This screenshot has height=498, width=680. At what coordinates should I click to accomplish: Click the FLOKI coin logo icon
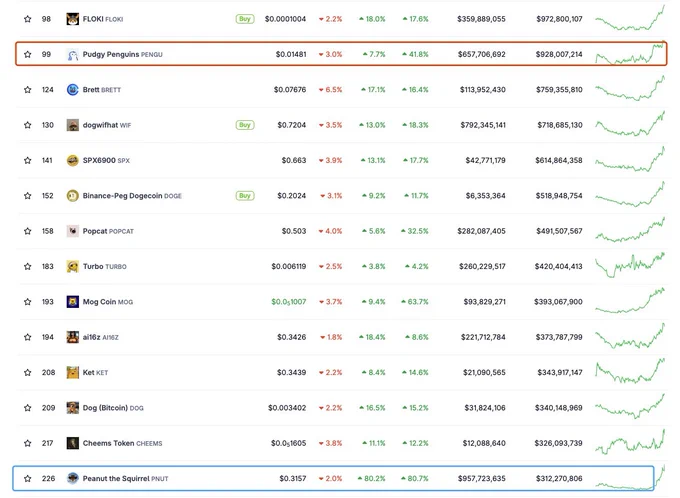(72, 19)
